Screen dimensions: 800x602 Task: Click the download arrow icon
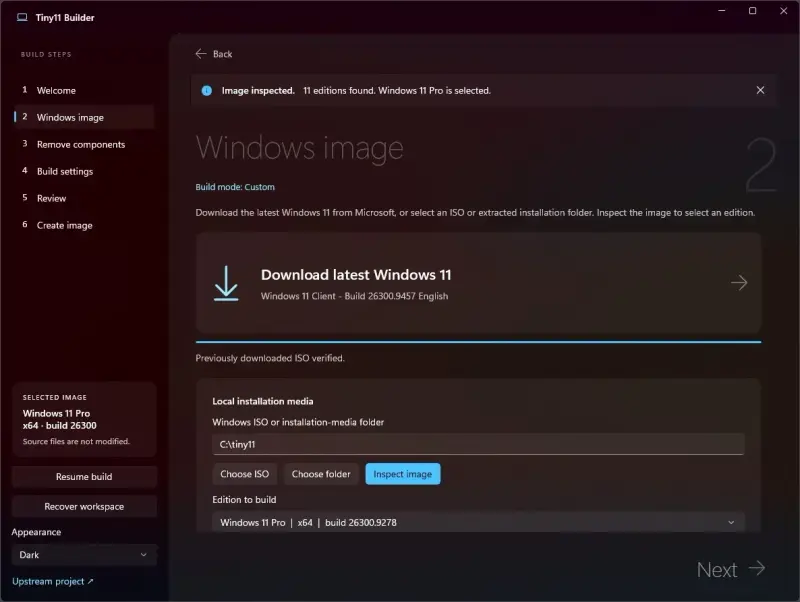point(226,283)
